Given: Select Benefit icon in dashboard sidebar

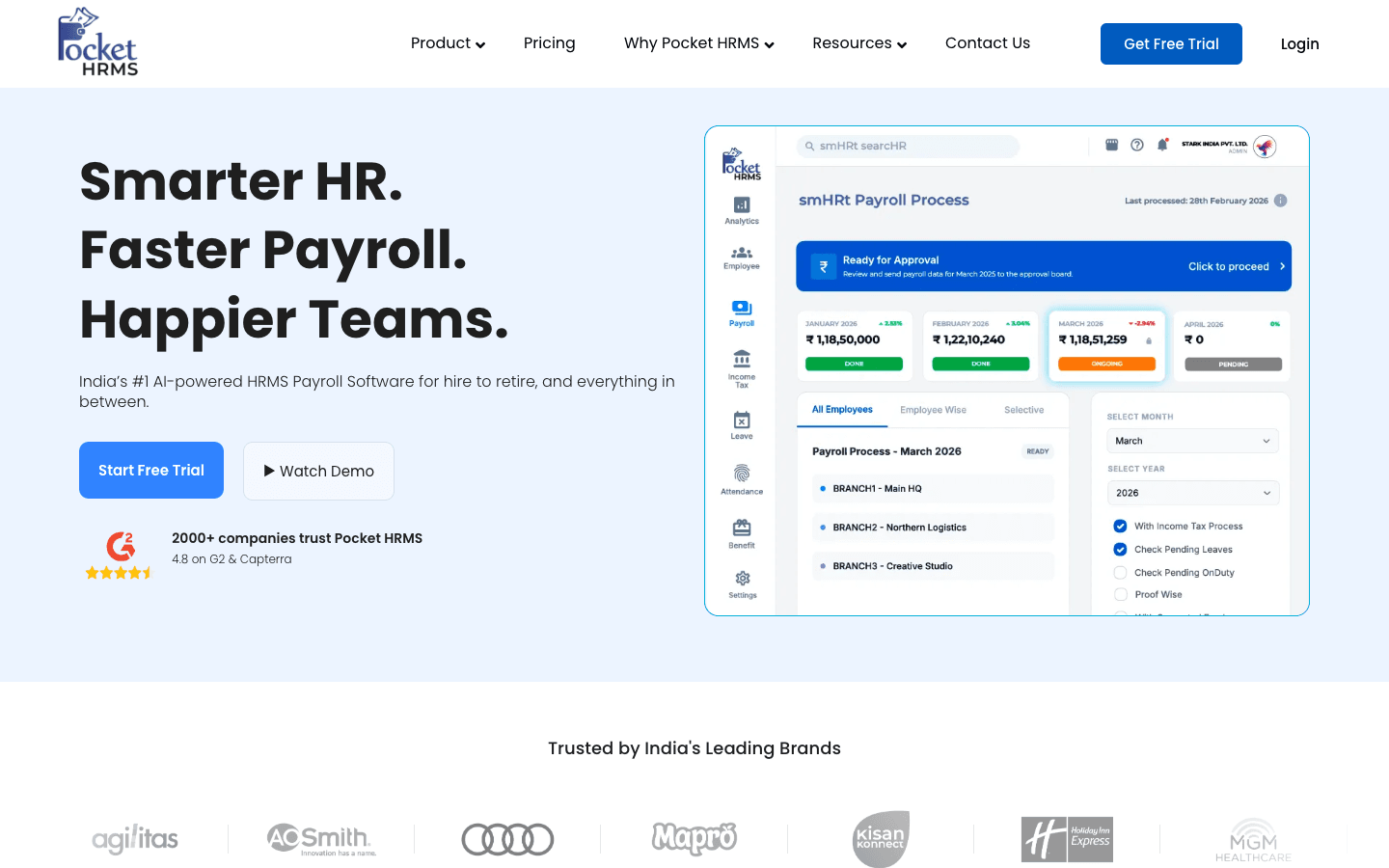Looking at the screenshot, I should (x=742, y=528).
